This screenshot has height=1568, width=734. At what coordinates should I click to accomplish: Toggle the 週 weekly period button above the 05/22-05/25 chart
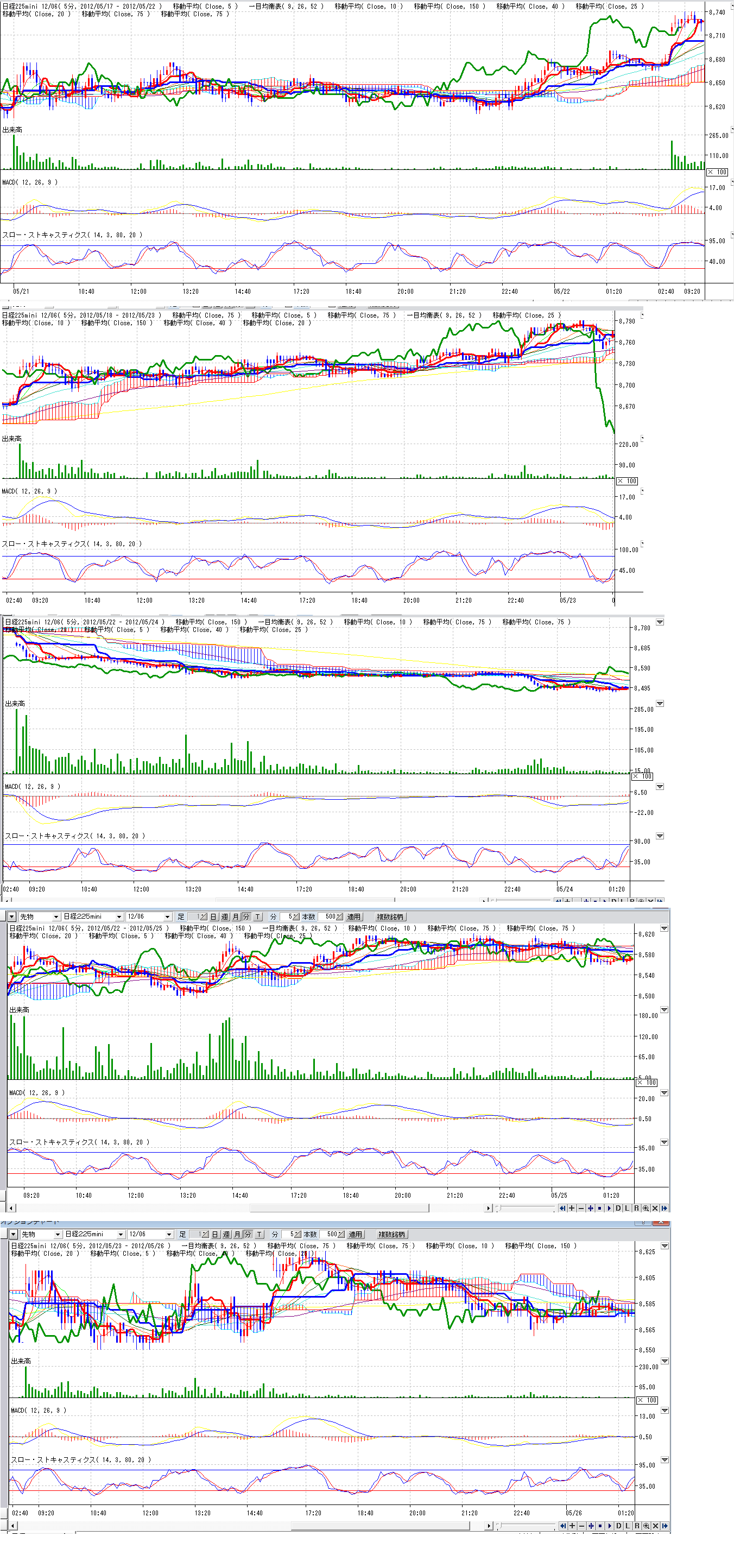(225, 916)
